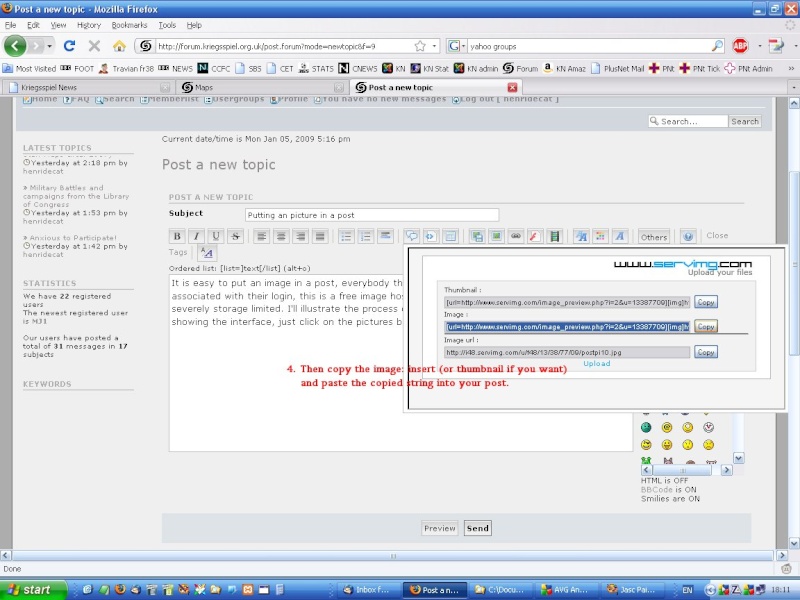Go to Firefox home page
This screenshot has width=800, height=600.
click(x=119, y=46)
